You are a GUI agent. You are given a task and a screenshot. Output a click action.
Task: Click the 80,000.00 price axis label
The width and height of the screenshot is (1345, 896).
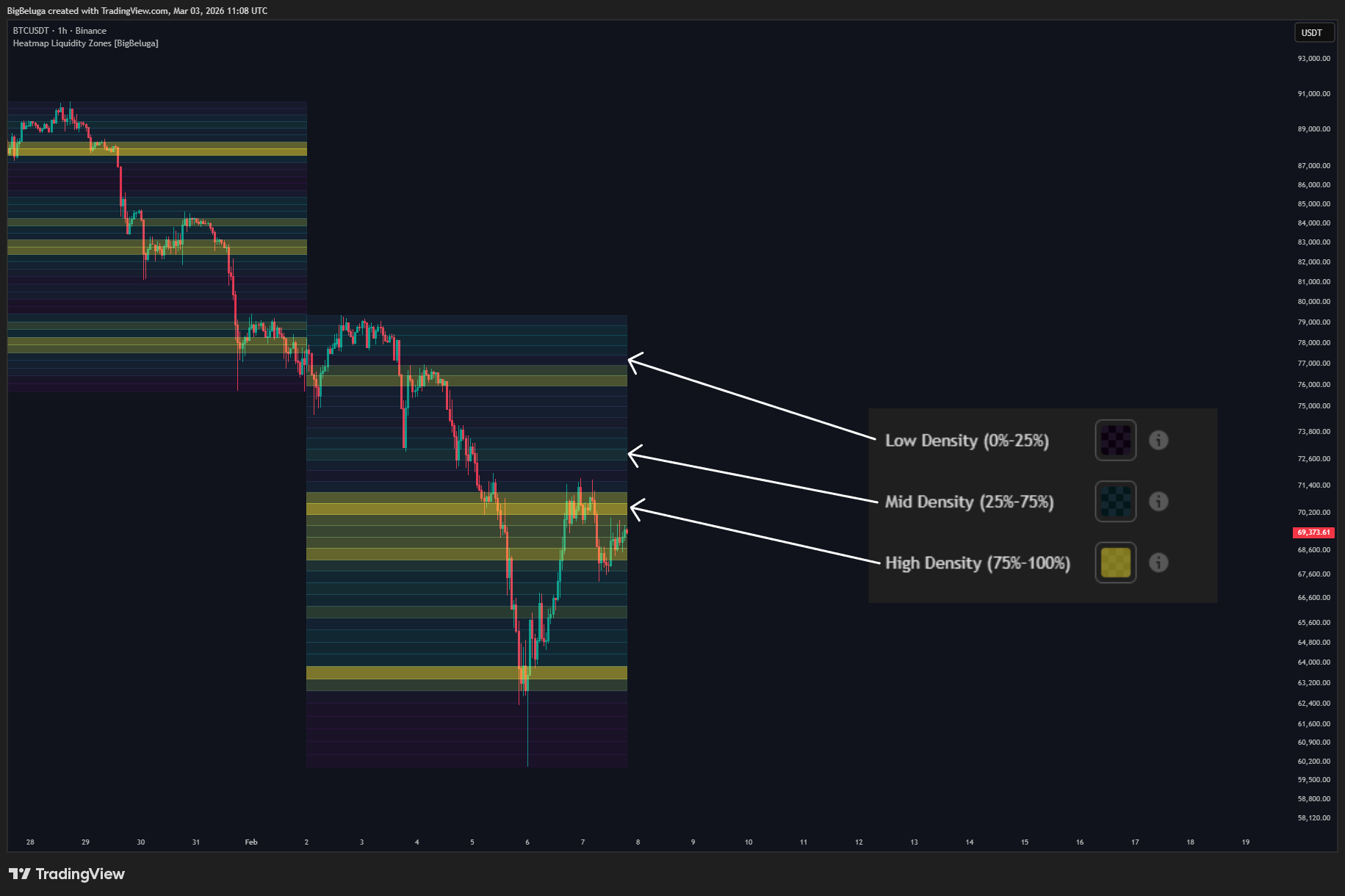[x=1313, y=302]
